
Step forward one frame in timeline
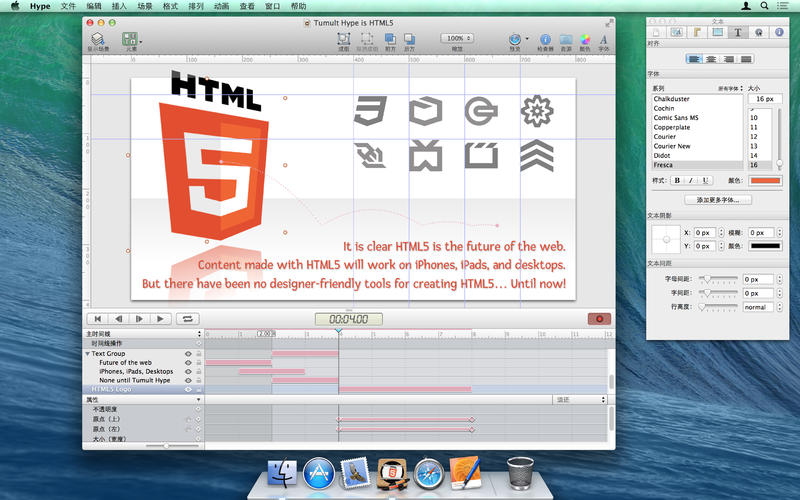point(139,319)
